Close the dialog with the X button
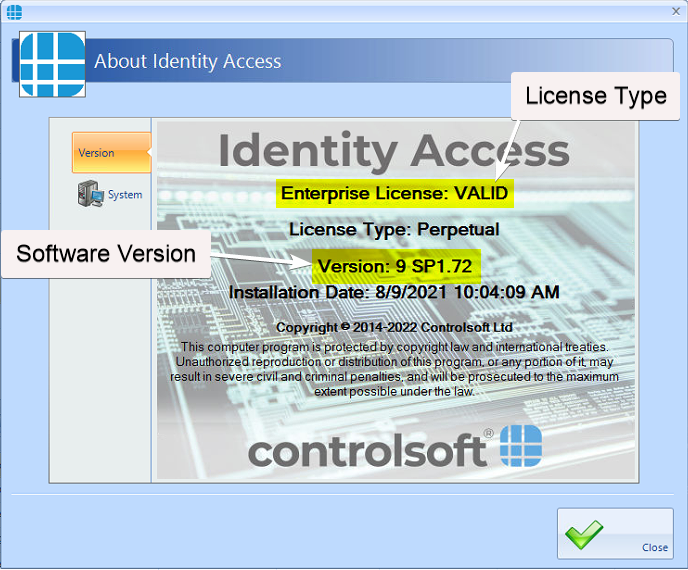 [676, 11]
